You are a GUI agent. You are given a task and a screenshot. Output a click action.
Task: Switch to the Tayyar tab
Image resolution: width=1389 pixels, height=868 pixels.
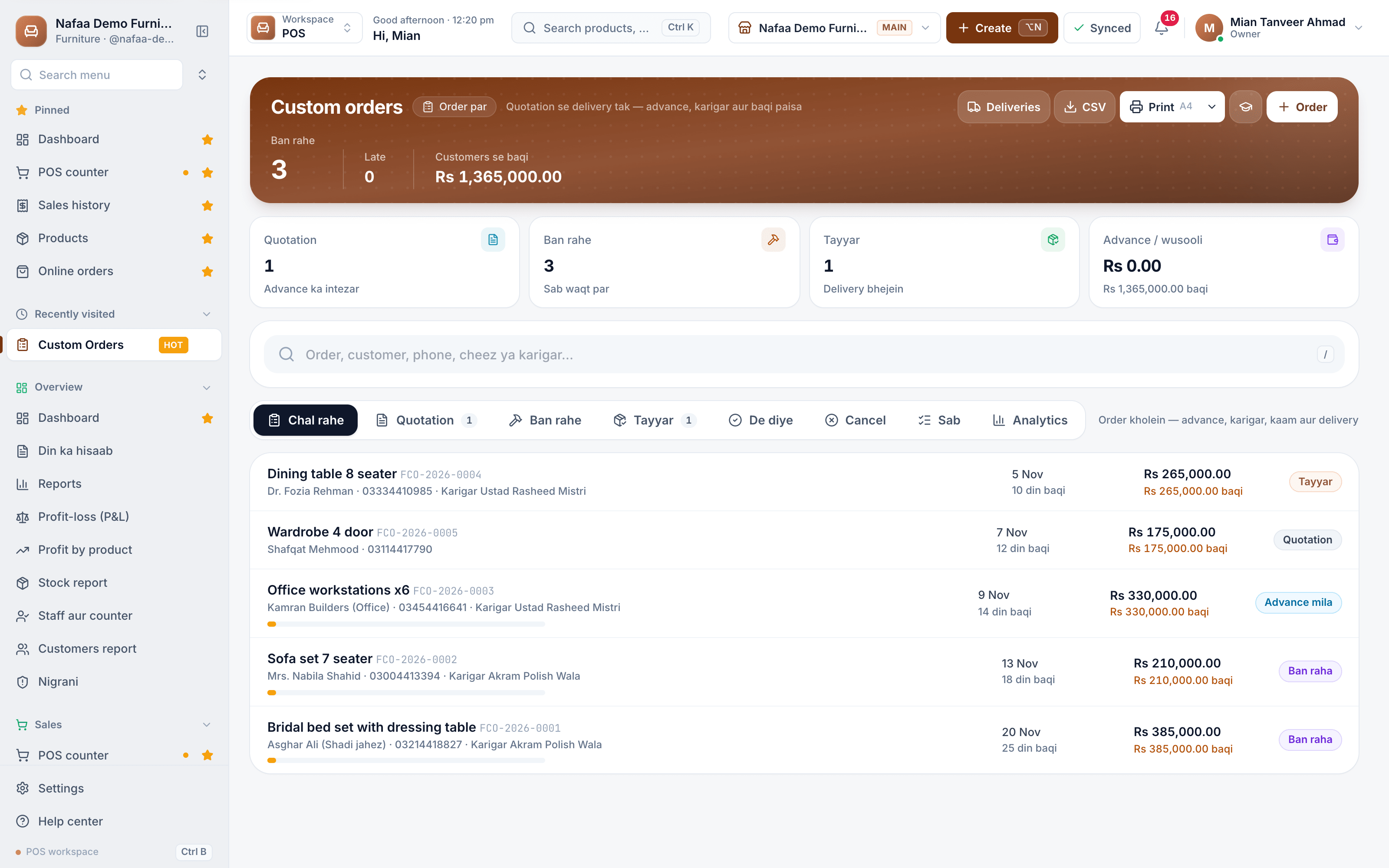655,420
